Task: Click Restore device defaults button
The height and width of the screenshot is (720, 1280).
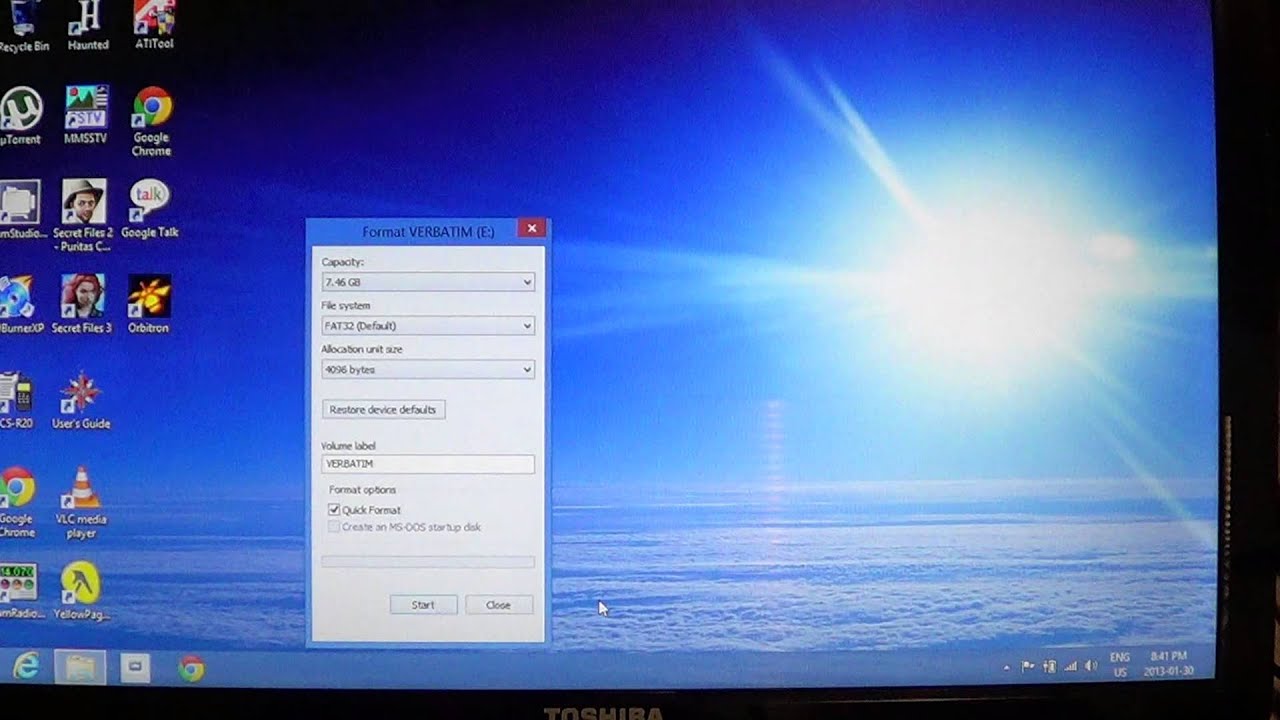Action: click(383, 410)
